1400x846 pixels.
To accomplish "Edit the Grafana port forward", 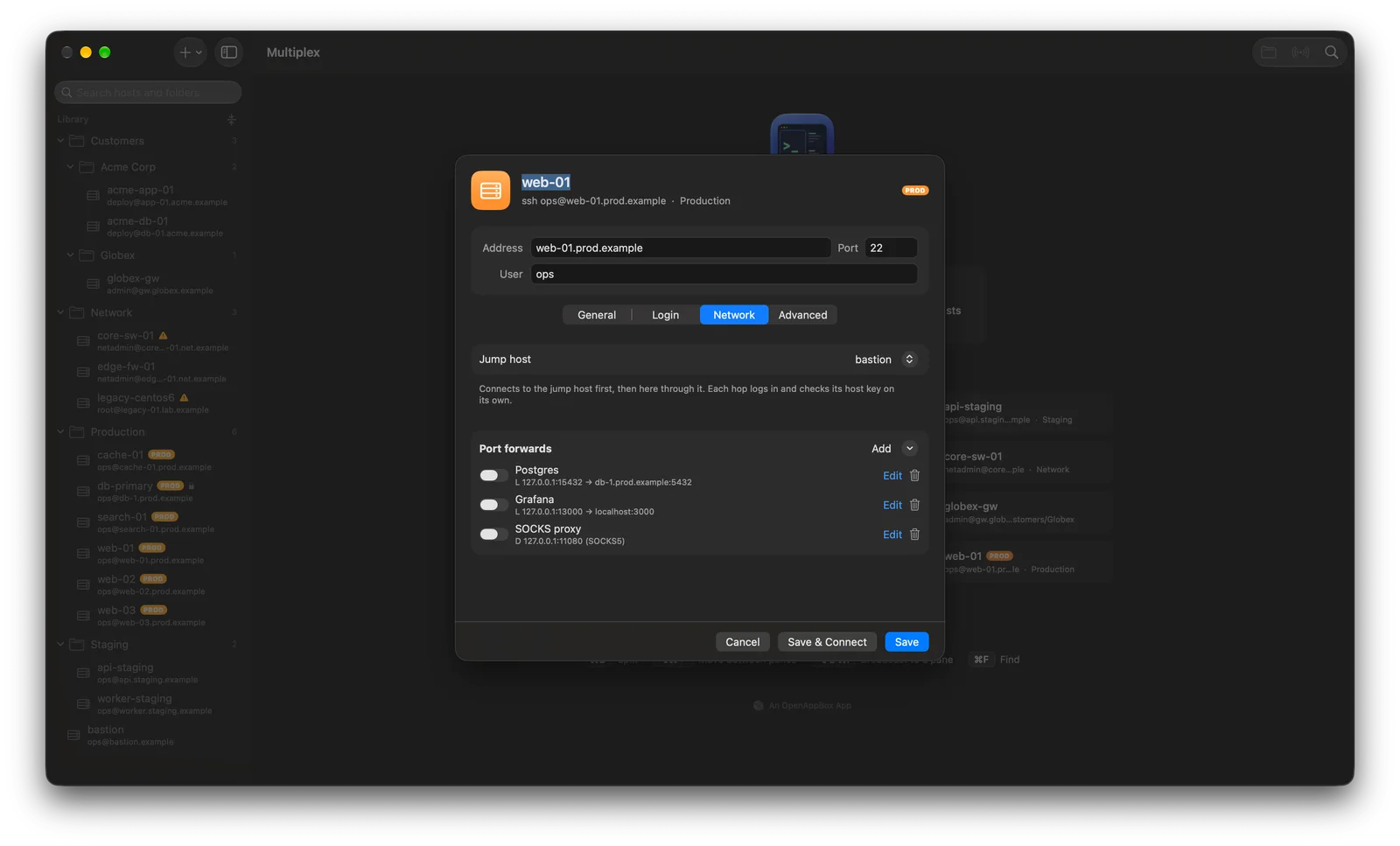I will 892,505.
